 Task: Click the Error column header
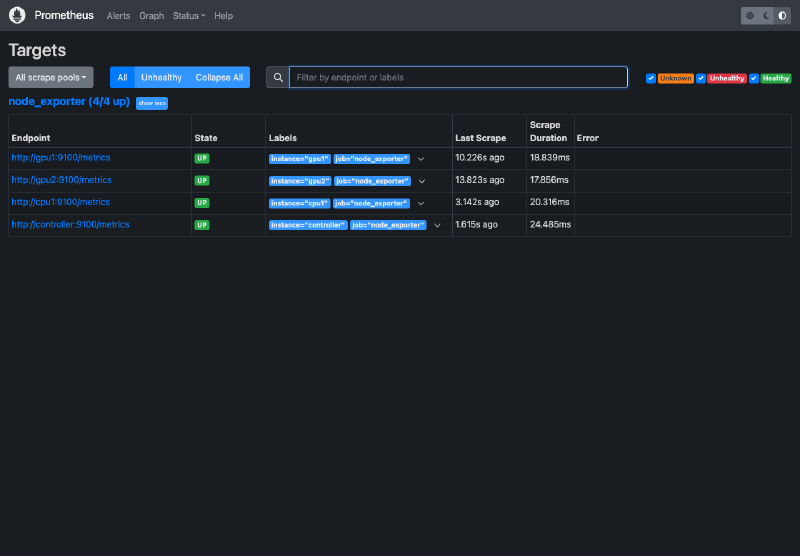[x=588, y=138]
